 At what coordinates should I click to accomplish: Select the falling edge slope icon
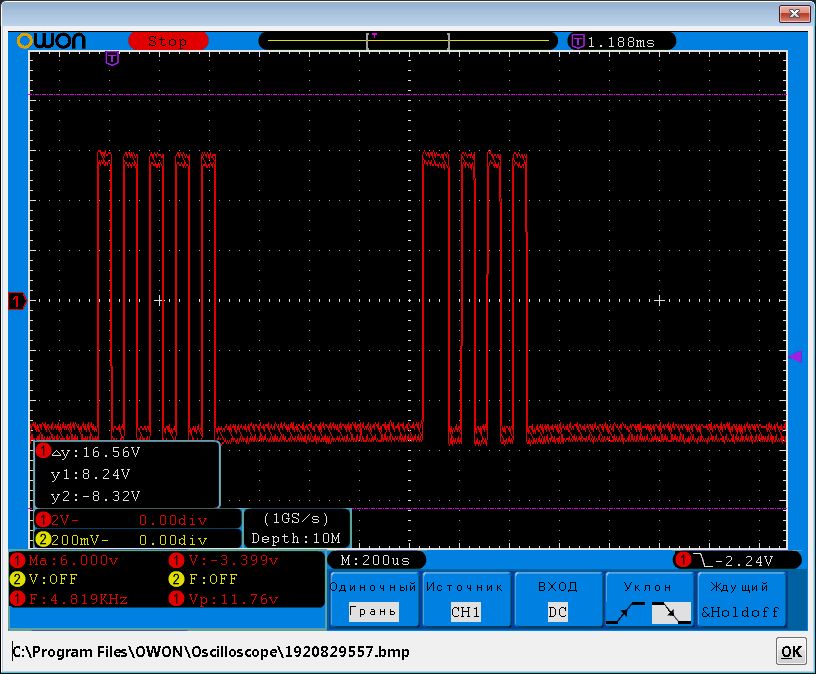(x=670, y=612)
